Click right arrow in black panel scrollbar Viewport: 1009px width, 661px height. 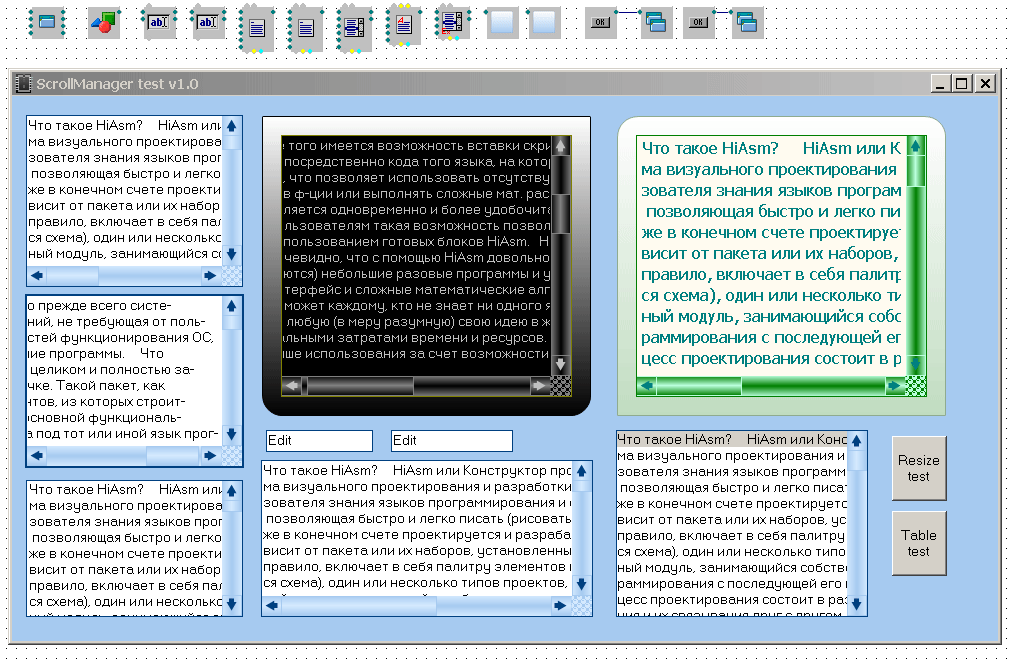click(538, 386)
